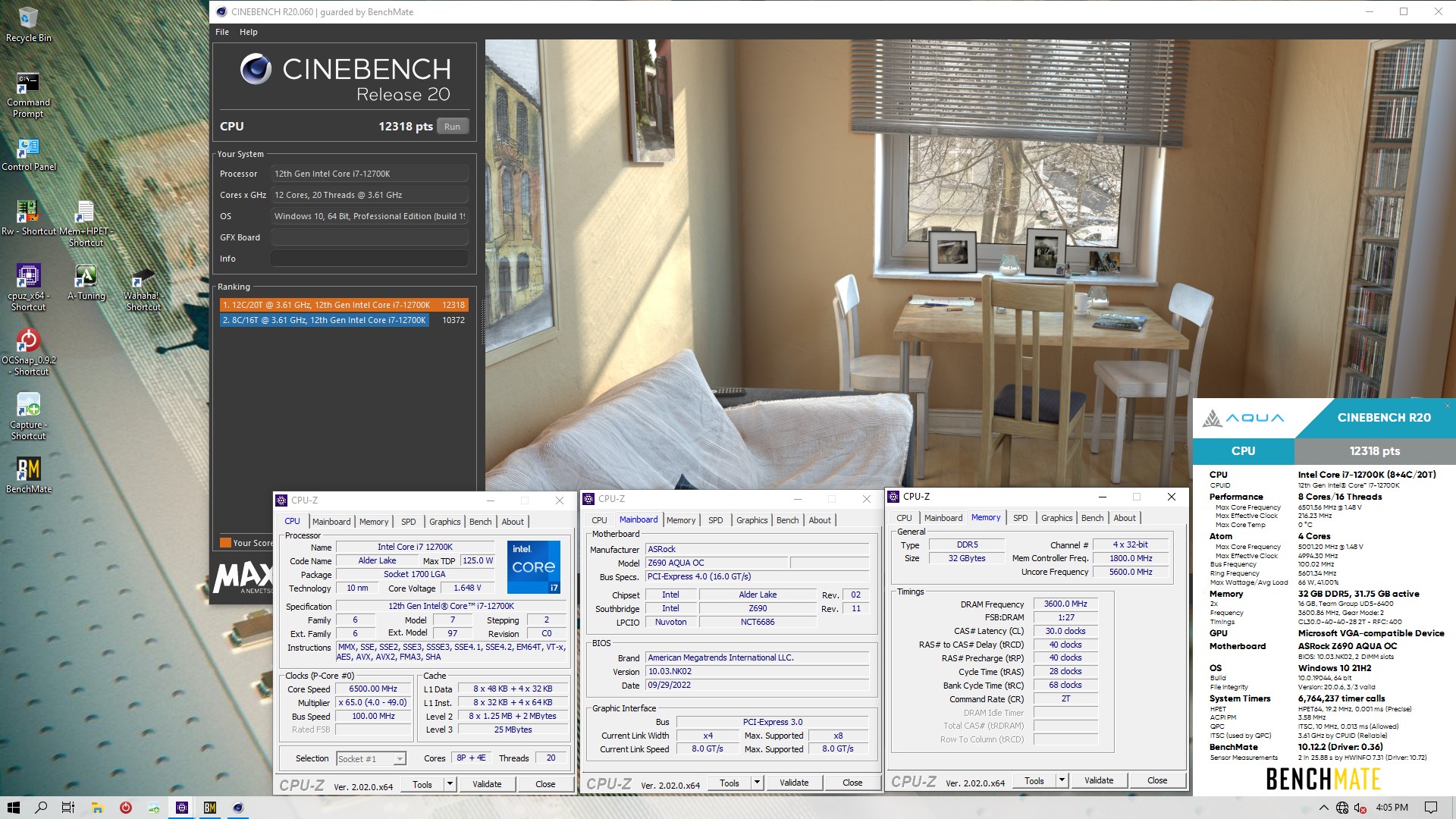Click the Run button for CPU test
This screenshot has height=819, width=1456.
click(453, 127)
